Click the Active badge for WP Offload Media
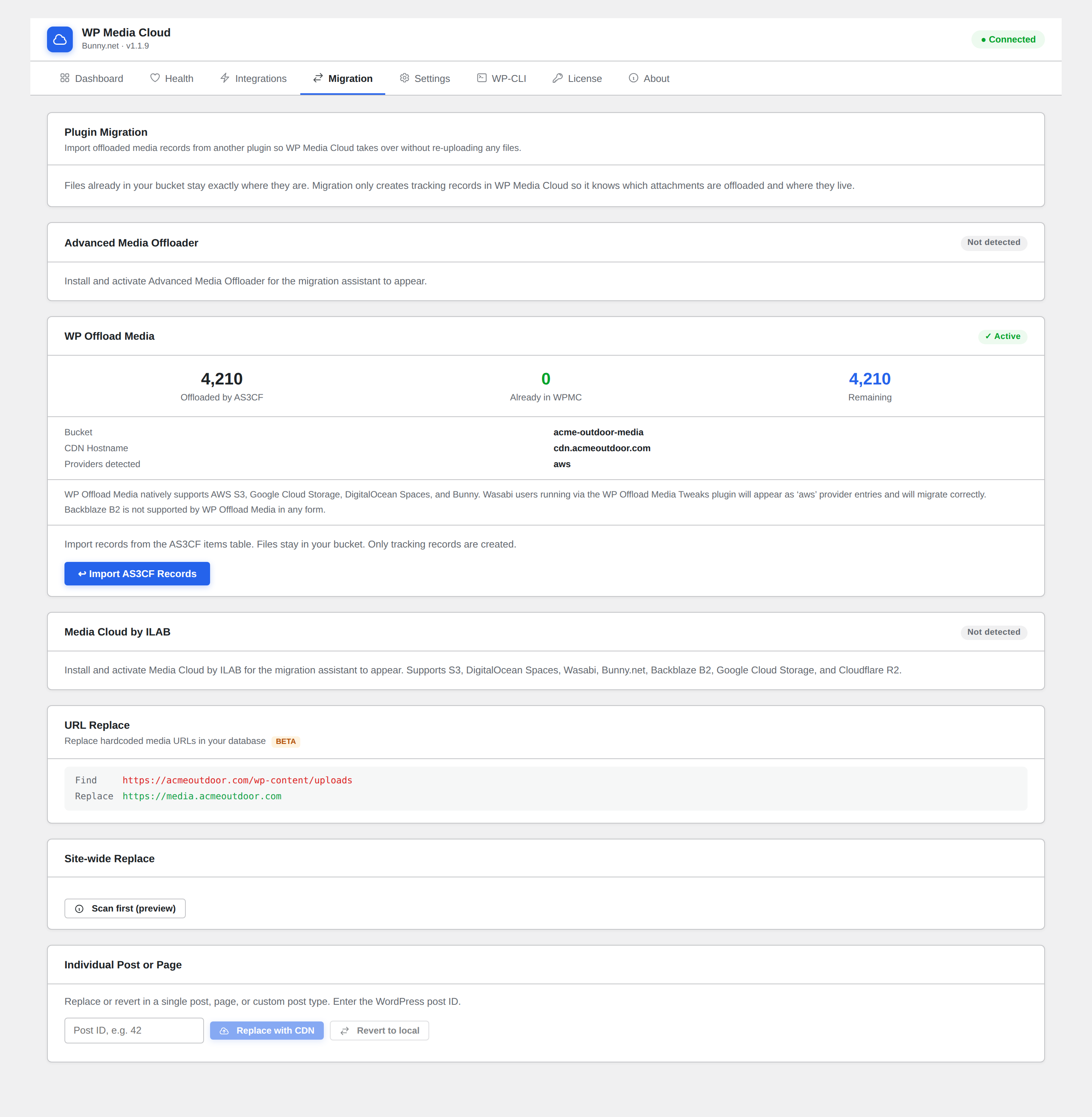This screenshot has width=1092, height=1117. point(1003,337)
